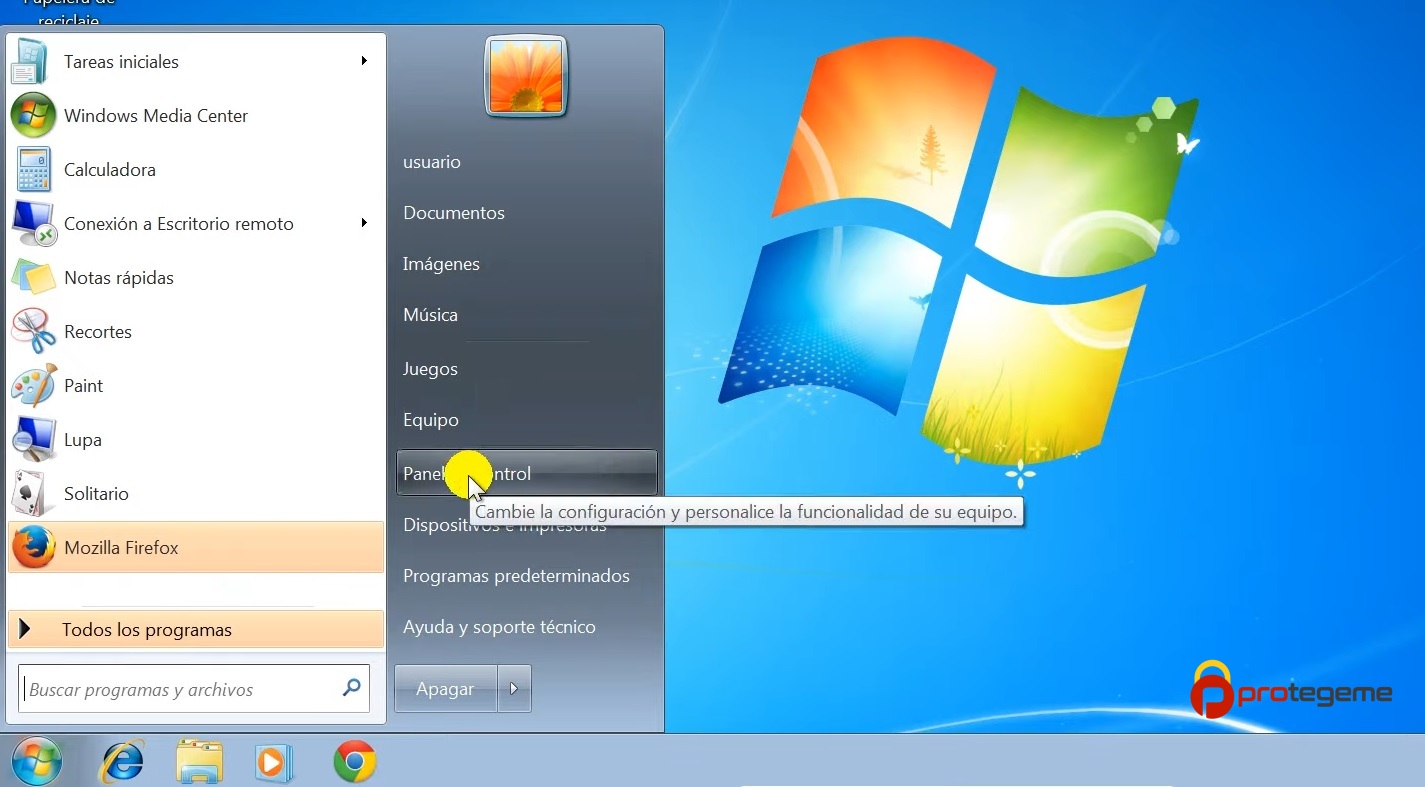The image size is (1425, 787).
Task: Launch Recortes scissors icon
Action: pyautogui.click(x=33, y=332)
